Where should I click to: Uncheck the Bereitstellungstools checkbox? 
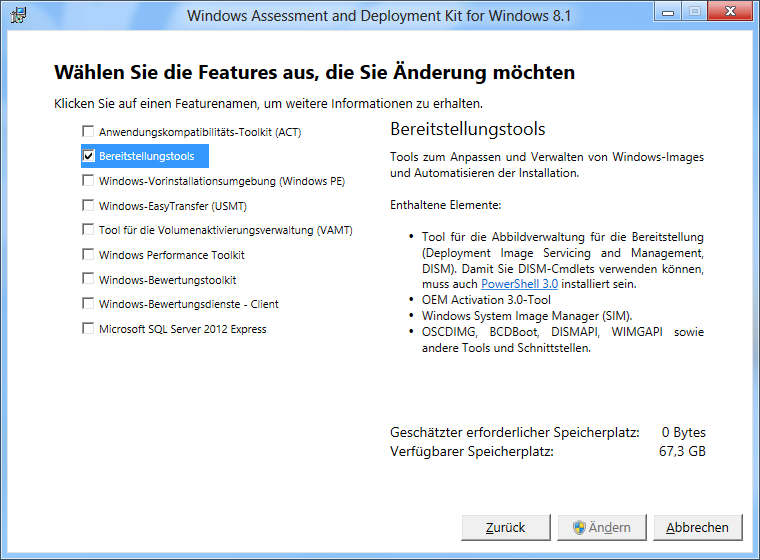[x=88, y=156]
